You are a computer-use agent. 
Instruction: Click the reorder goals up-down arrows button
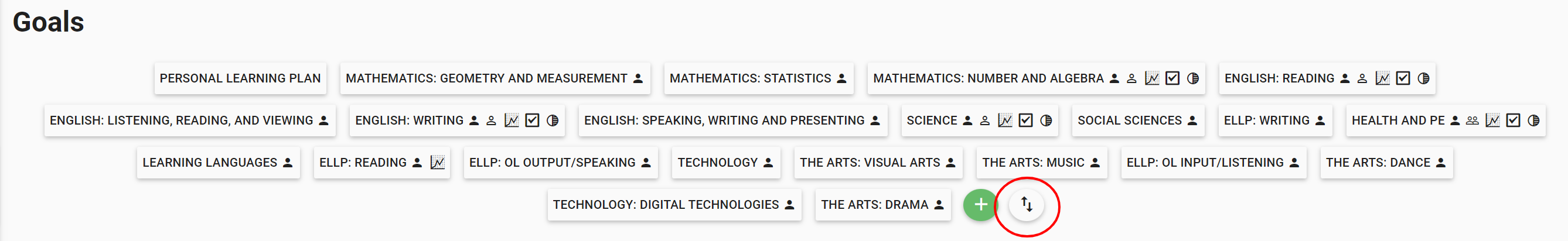click(x=1026, y=205)
